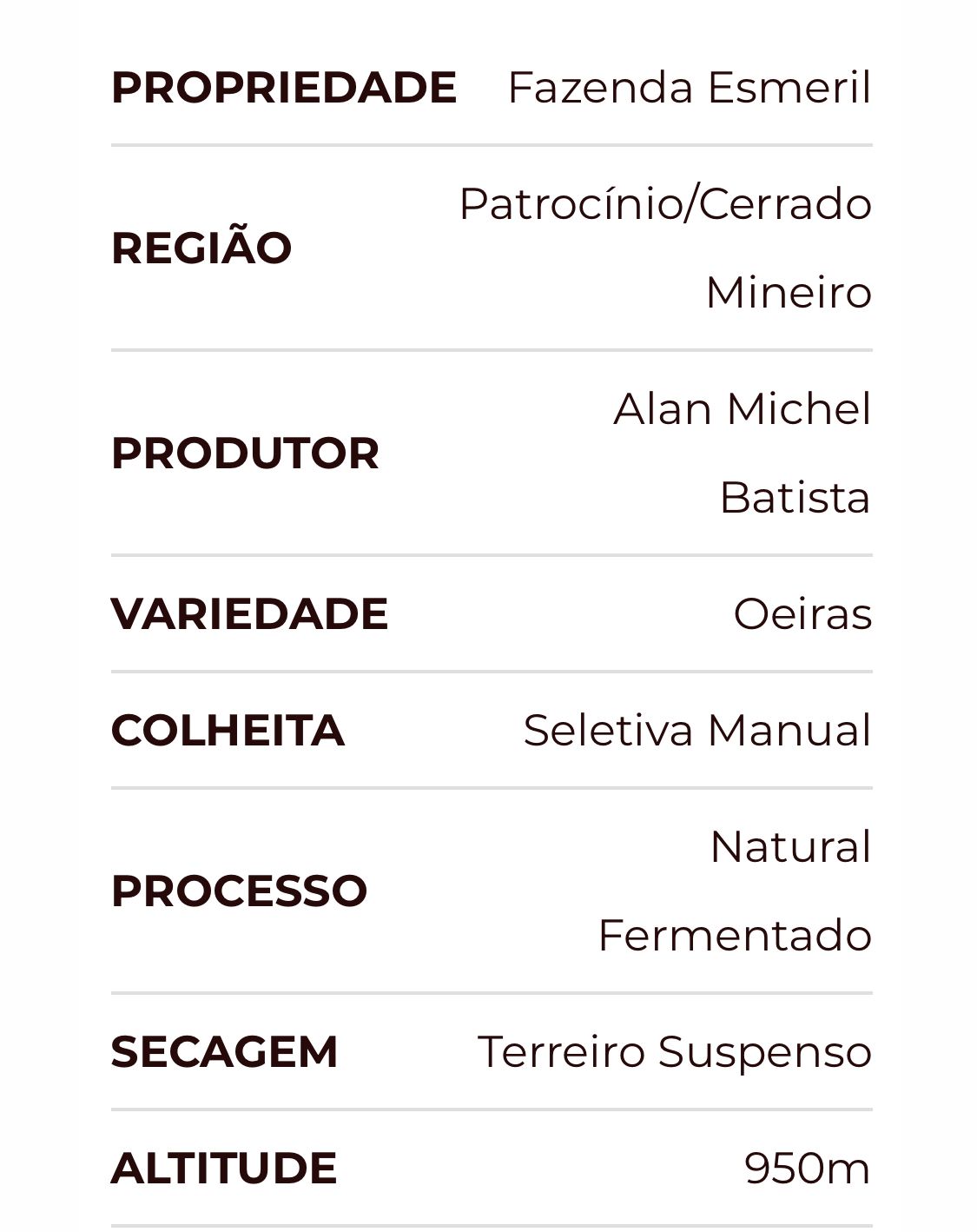Screen dimensions: 977x1232
Task: Select the Oeiras variety value
Action: (x=802, y=614)
